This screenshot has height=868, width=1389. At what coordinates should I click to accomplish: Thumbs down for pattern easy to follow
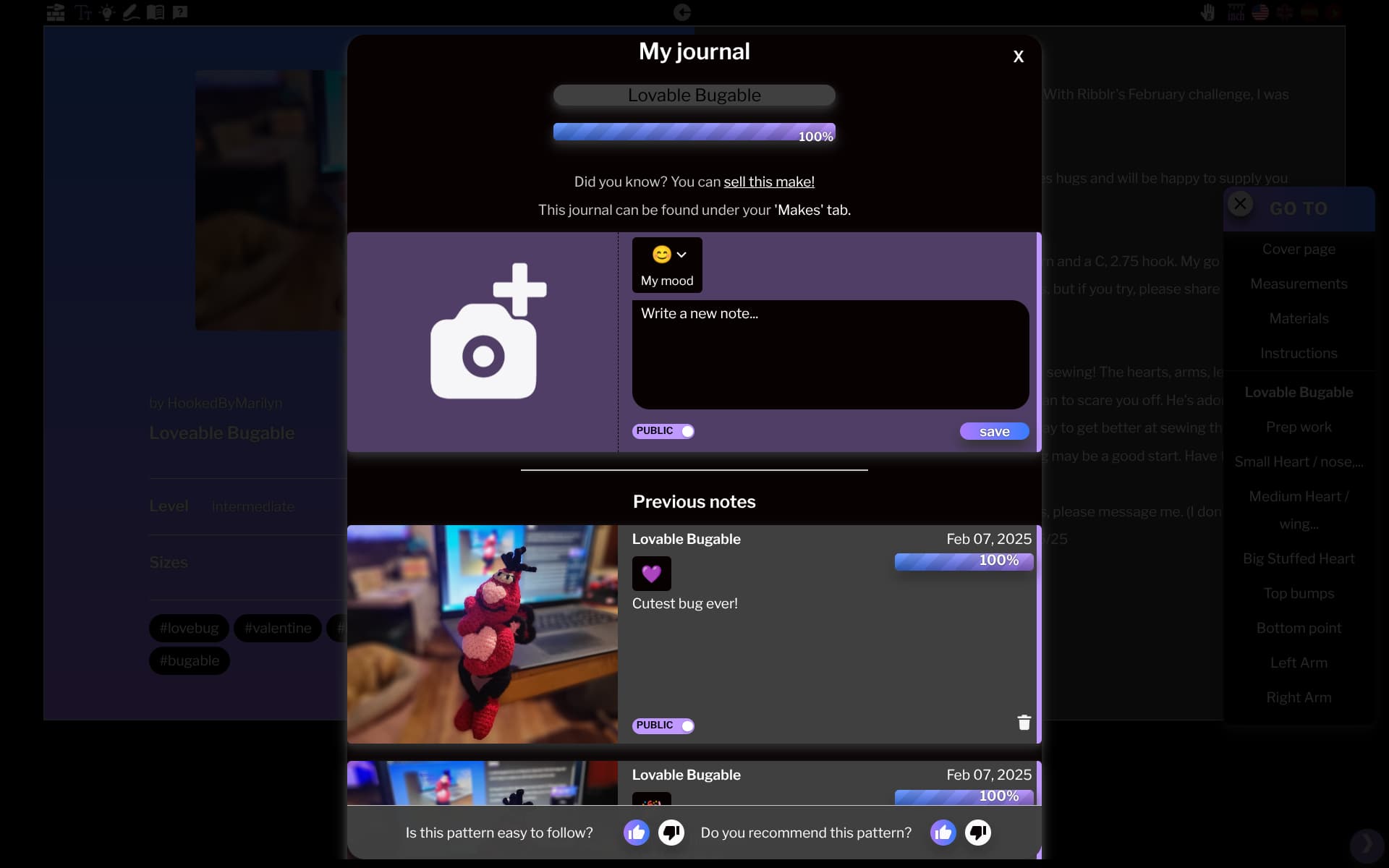coord(671,833)
